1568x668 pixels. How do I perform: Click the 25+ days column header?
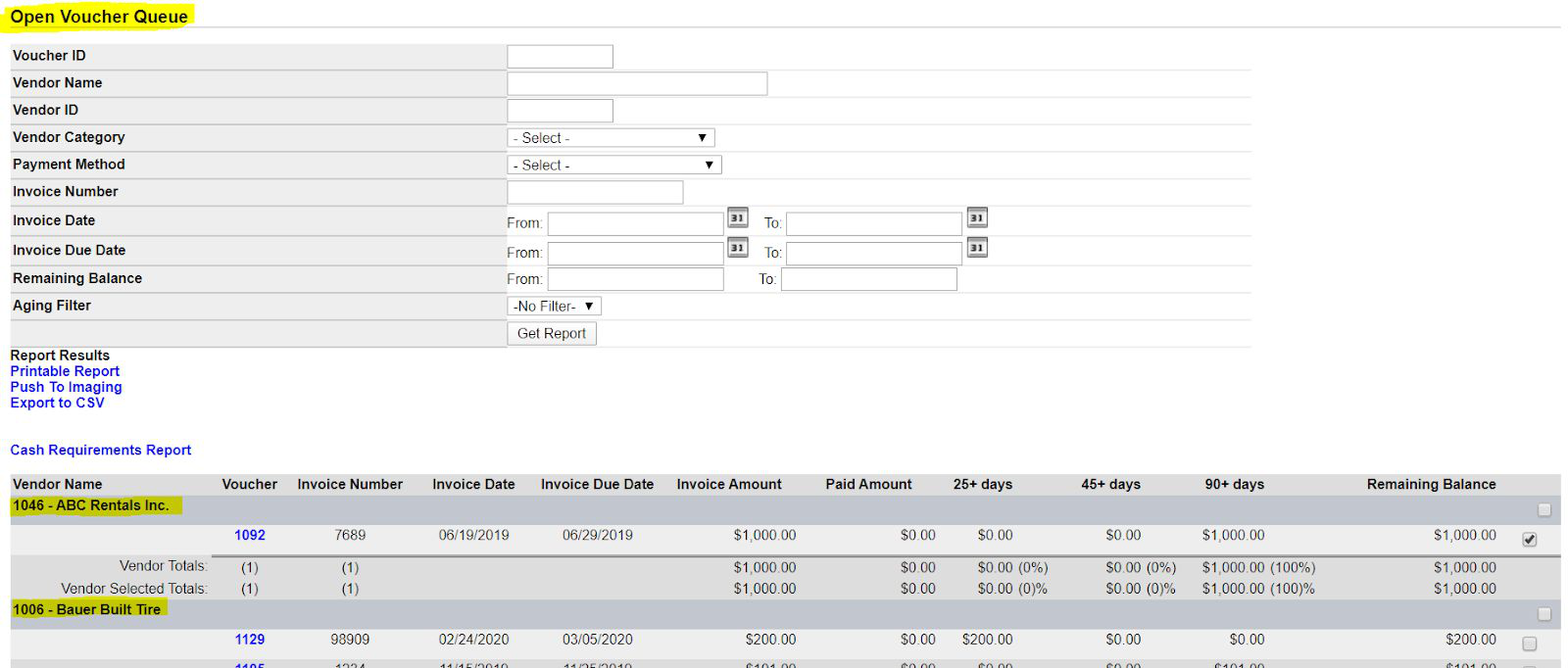coord(983,484)
